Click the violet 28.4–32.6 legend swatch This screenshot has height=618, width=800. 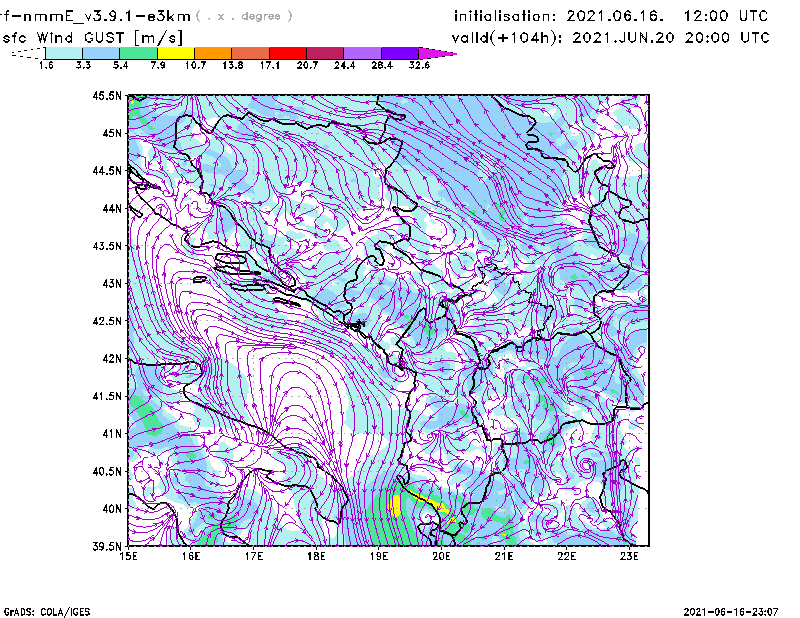[400, 53]
